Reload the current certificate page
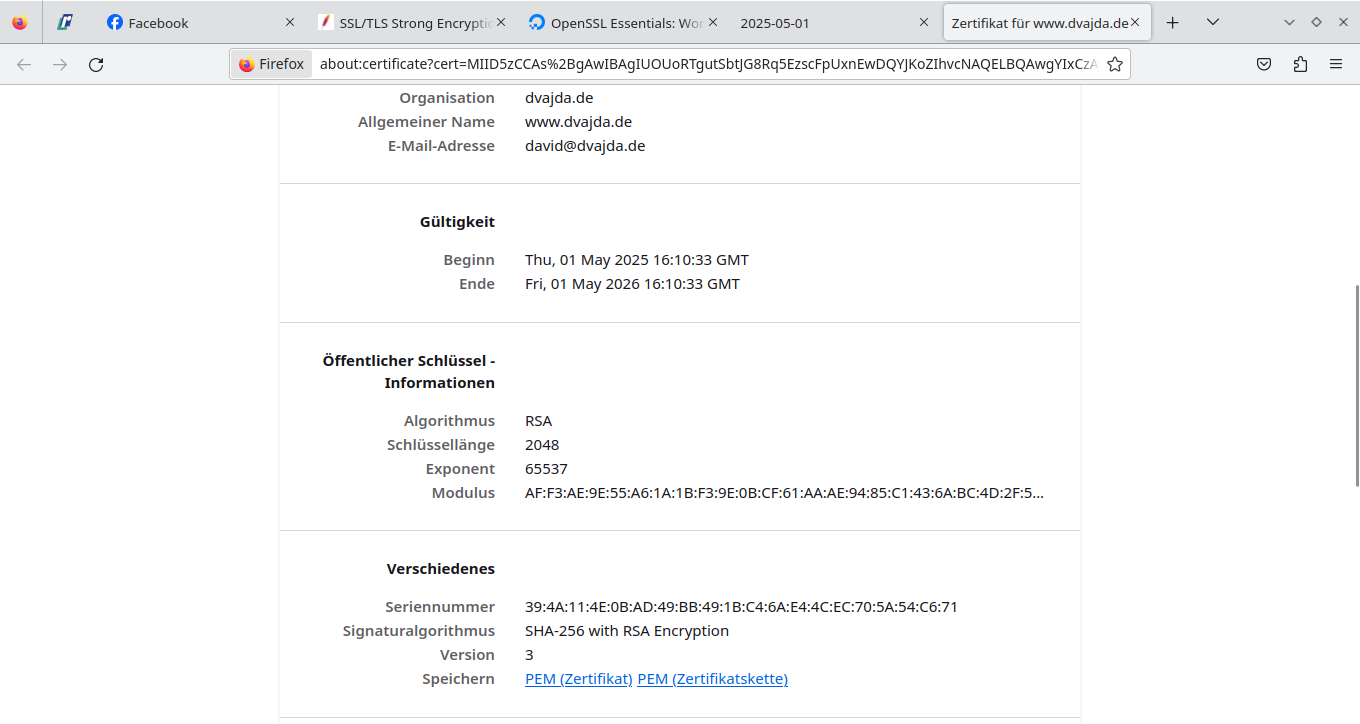This screenshot has height=724, width=1360. 96,64
